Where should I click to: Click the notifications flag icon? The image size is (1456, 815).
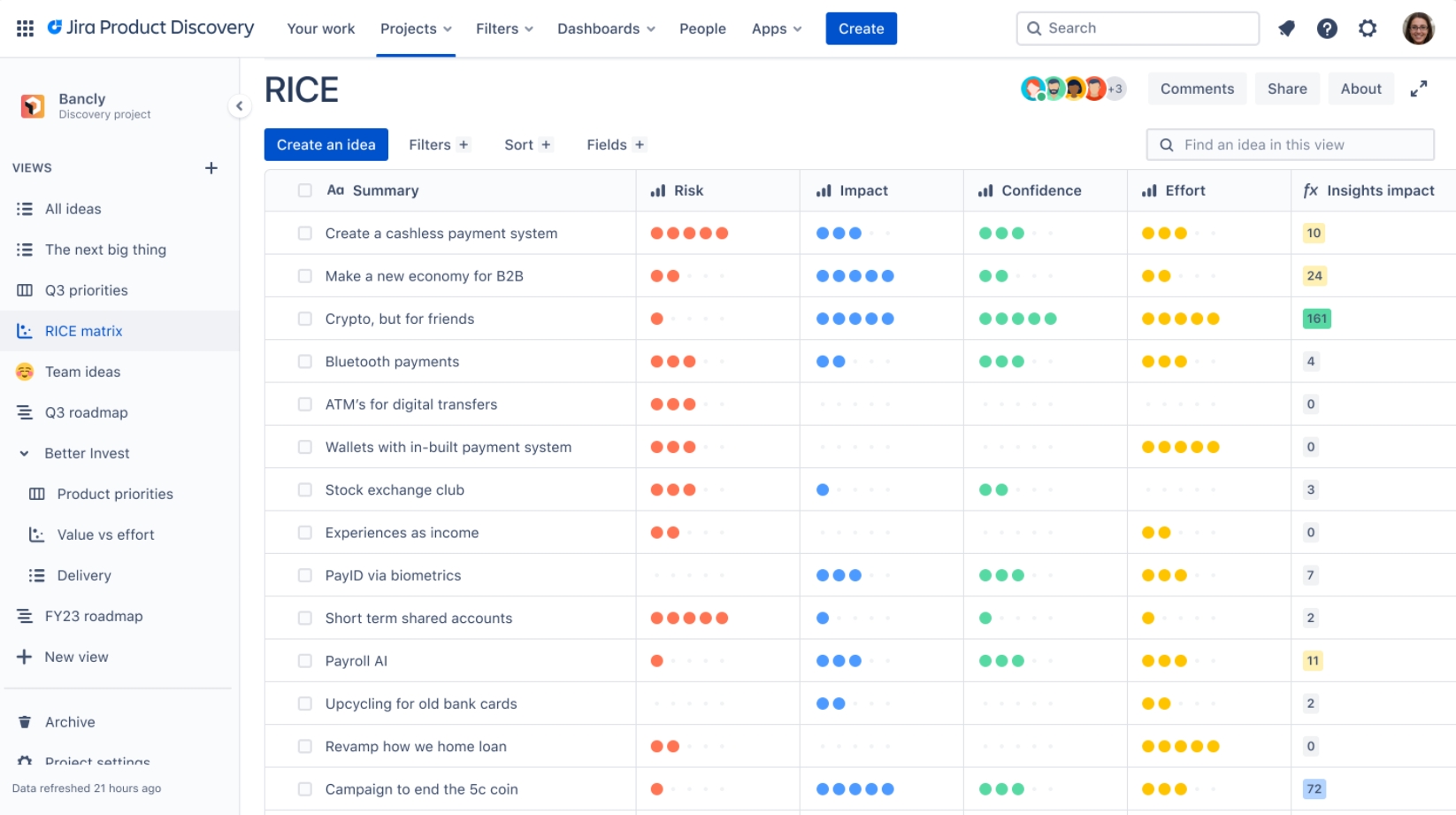point(1286,27)
